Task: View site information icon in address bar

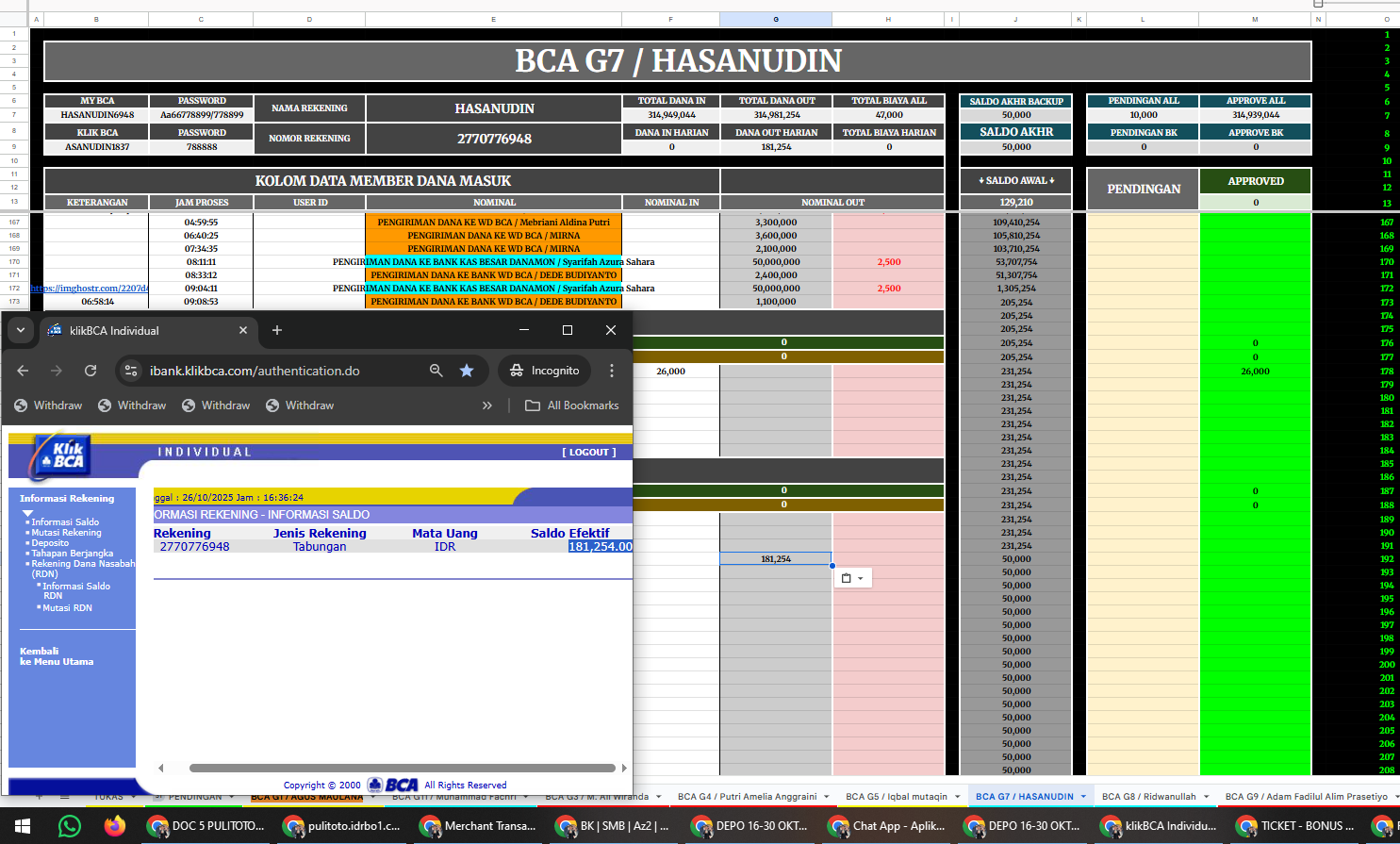Action: point(131,371)
